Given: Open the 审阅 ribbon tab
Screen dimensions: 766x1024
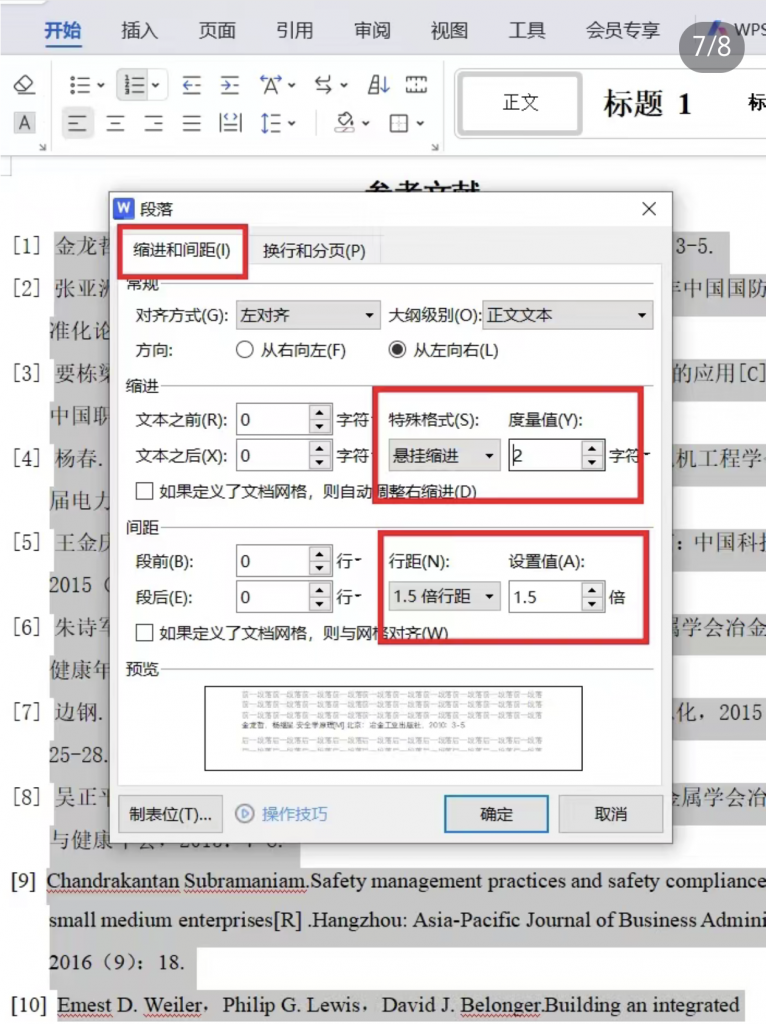Looking at the screenshot, I should click(x=372, y=31).
